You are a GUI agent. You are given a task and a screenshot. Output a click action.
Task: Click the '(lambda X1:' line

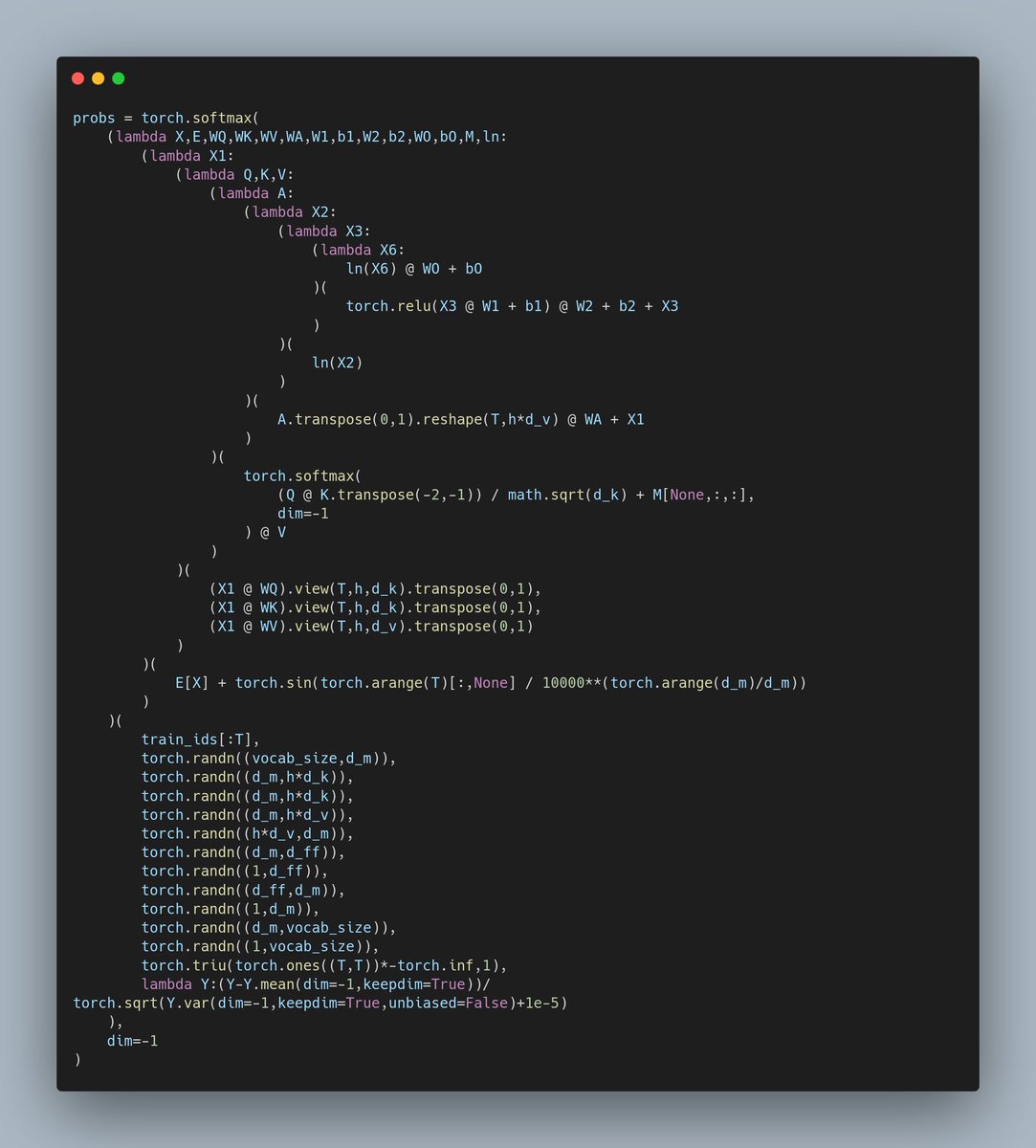187,156
